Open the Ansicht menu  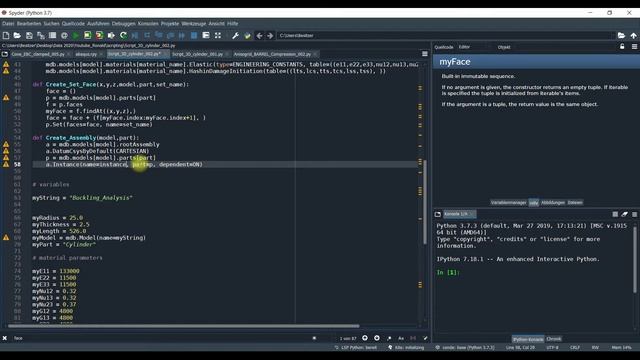[x=216, y=24]
